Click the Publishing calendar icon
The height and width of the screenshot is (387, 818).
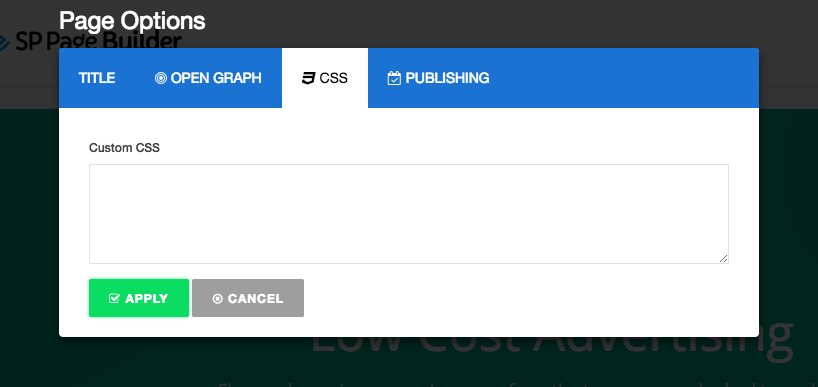394,78
